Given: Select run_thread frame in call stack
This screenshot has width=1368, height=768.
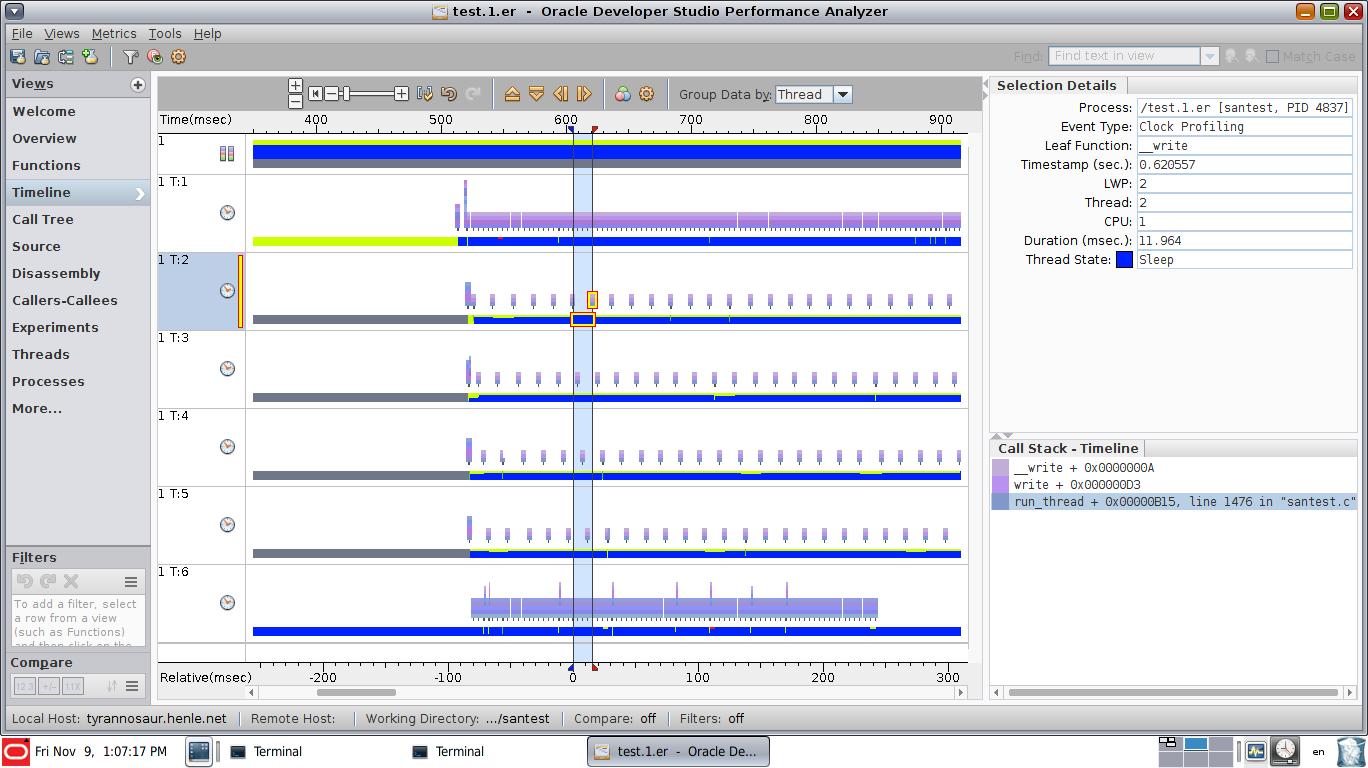Looking at the screenshot, I should pos(1174,502).
